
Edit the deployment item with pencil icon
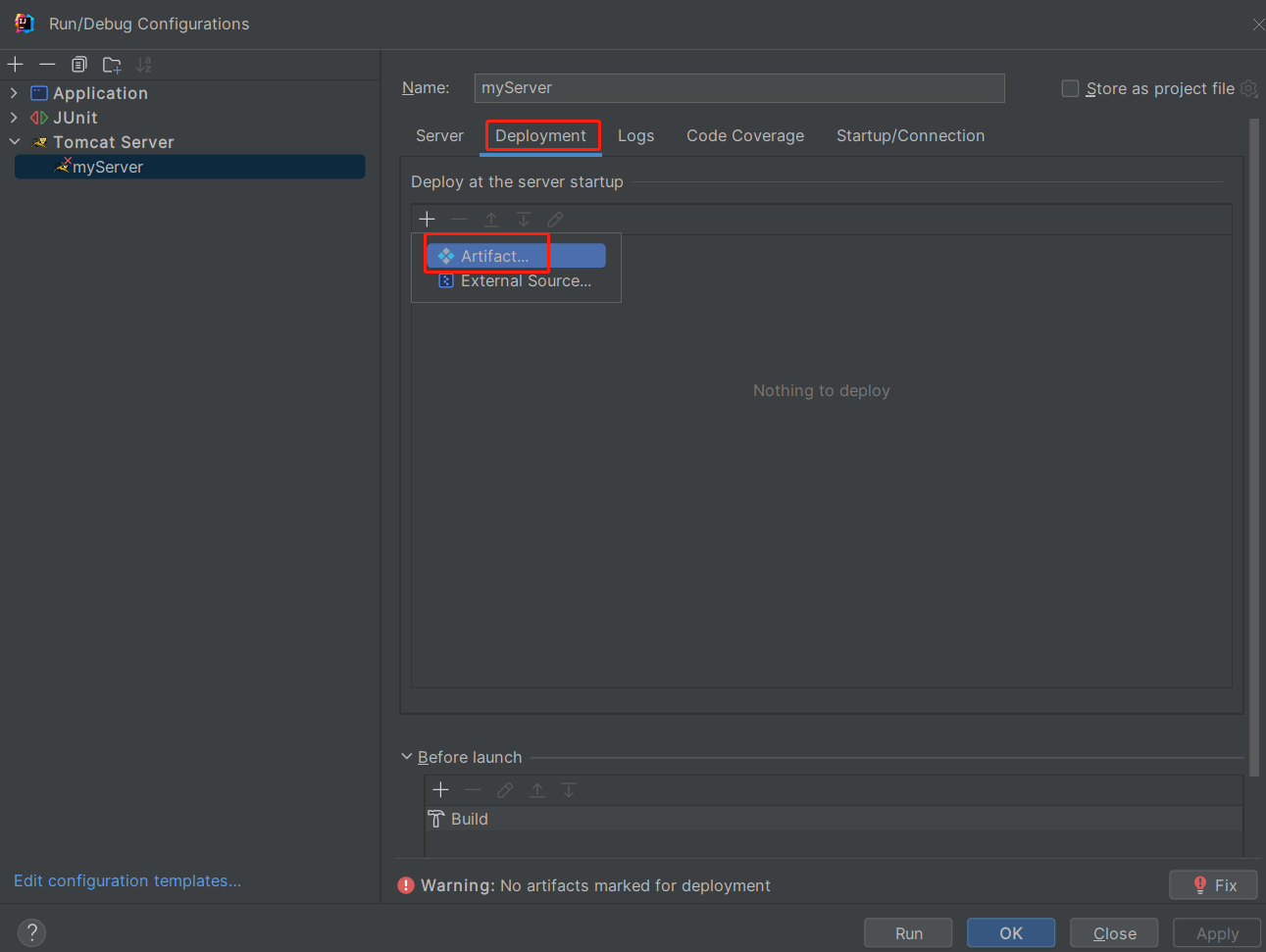(555, 219)
